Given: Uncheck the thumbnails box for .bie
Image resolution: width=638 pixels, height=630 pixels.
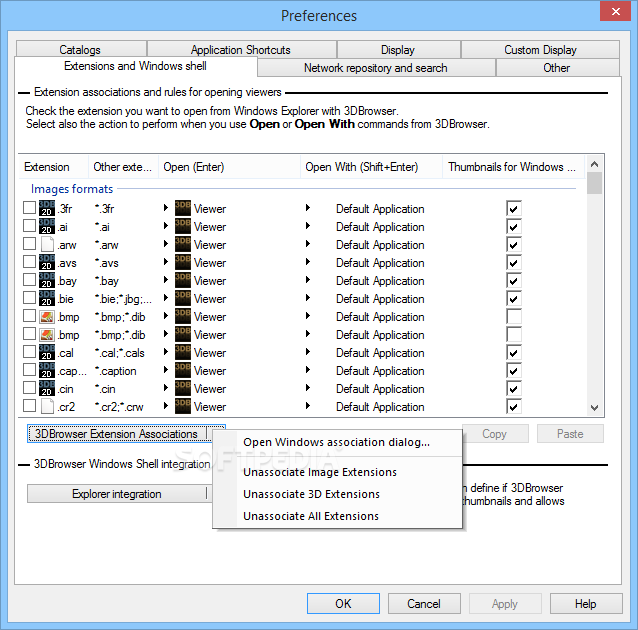Looking at the screenshot, I should [x=513, y=298].
